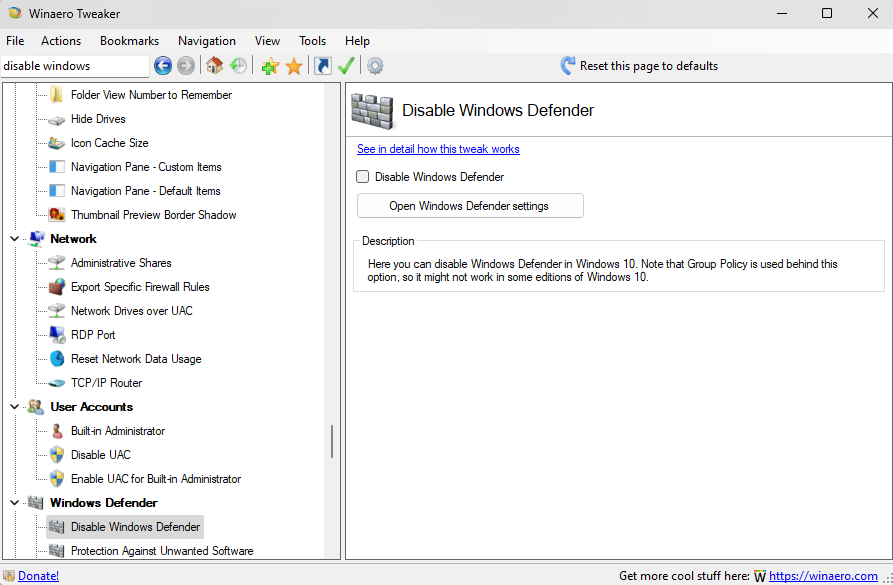Image resolution: width=893 pixels, height=585 pixels.
Task: Go to the Home page icon
Action: [215, 66]
